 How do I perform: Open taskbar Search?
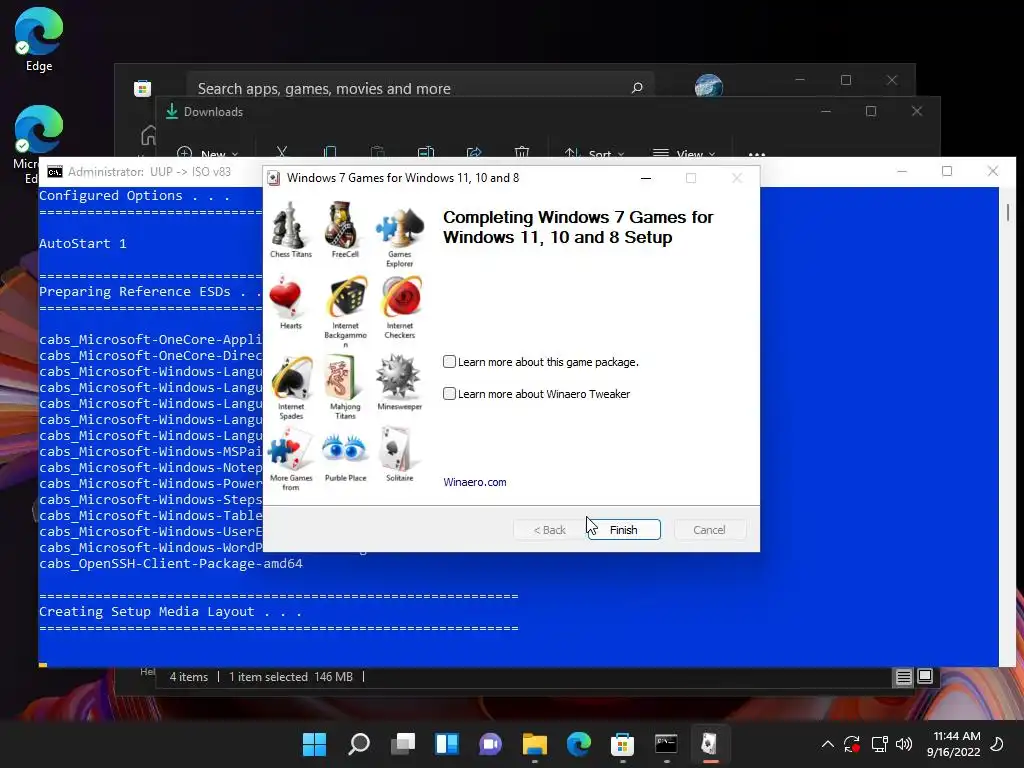(359, 744)
